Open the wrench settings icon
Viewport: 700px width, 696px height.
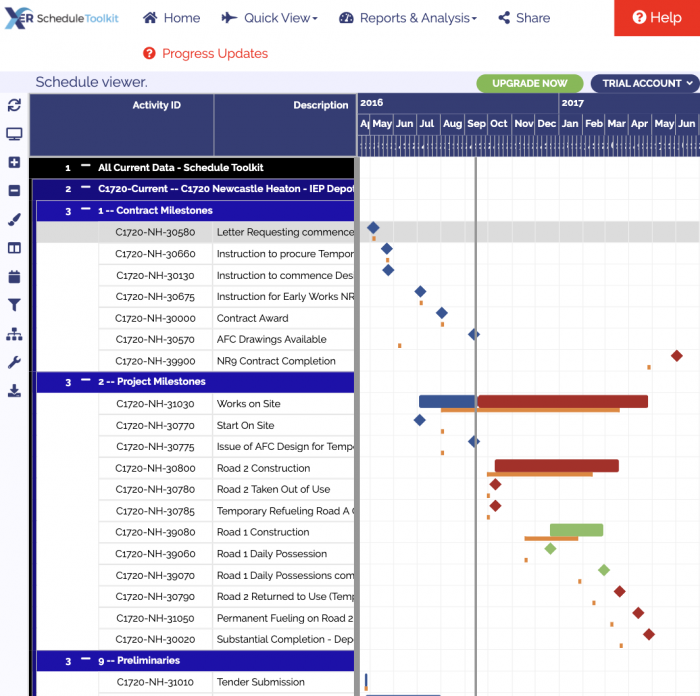(x=14, y=363)
